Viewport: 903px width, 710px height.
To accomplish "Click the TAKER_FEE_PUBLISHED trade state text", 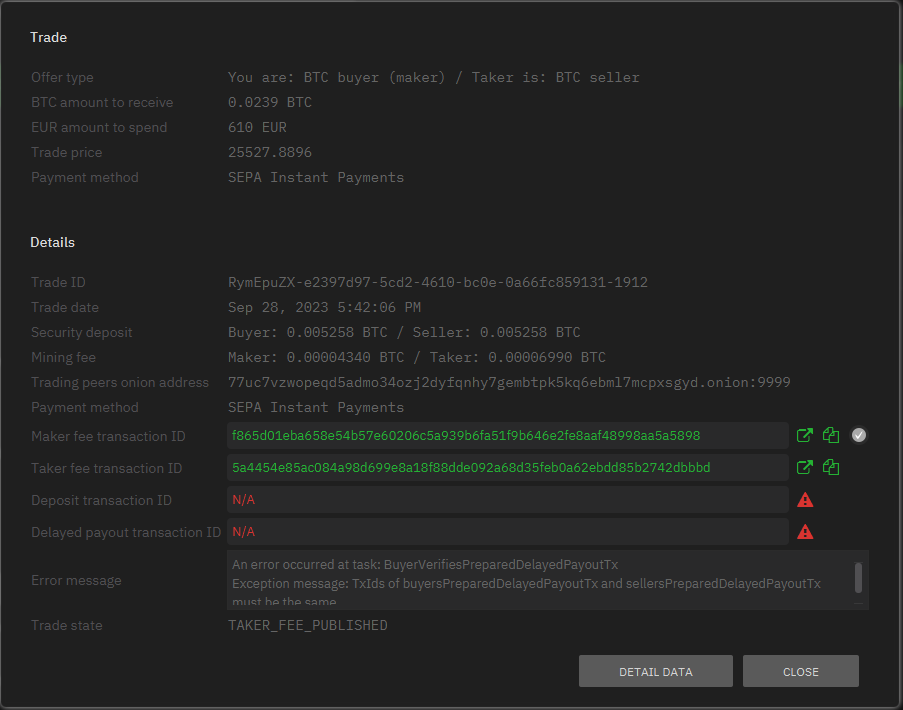I will tap(308, 625).
